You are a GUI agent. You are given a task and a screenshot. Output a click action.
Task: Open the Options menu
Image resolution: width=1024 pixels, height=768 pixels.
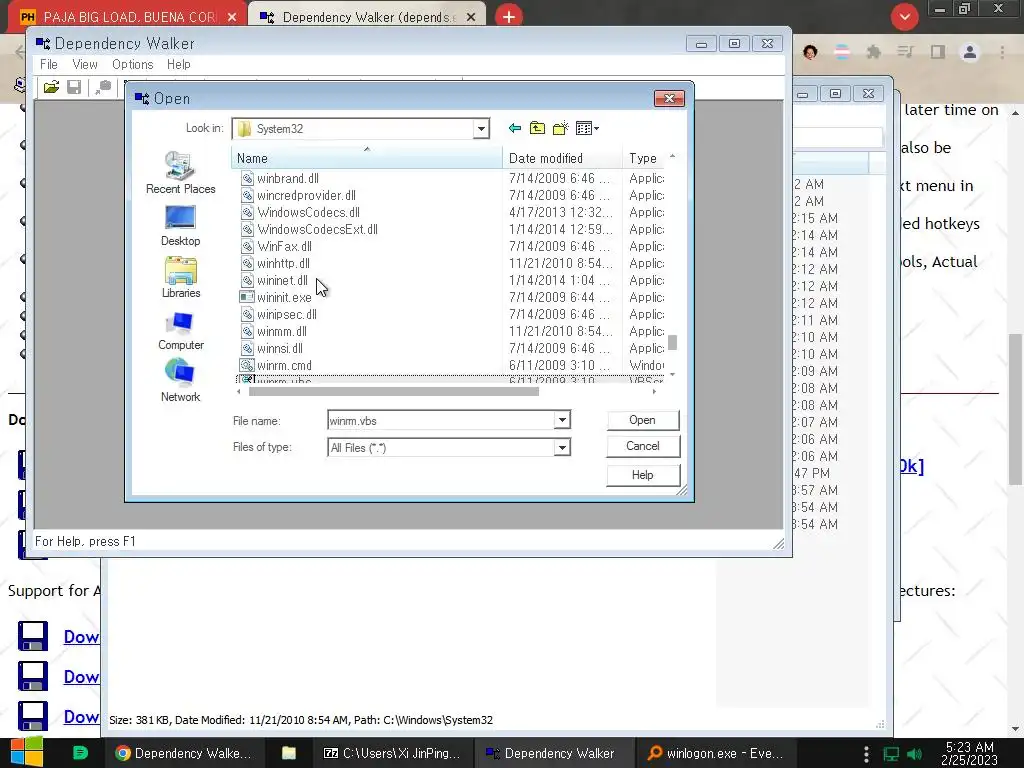coord(133,64)
